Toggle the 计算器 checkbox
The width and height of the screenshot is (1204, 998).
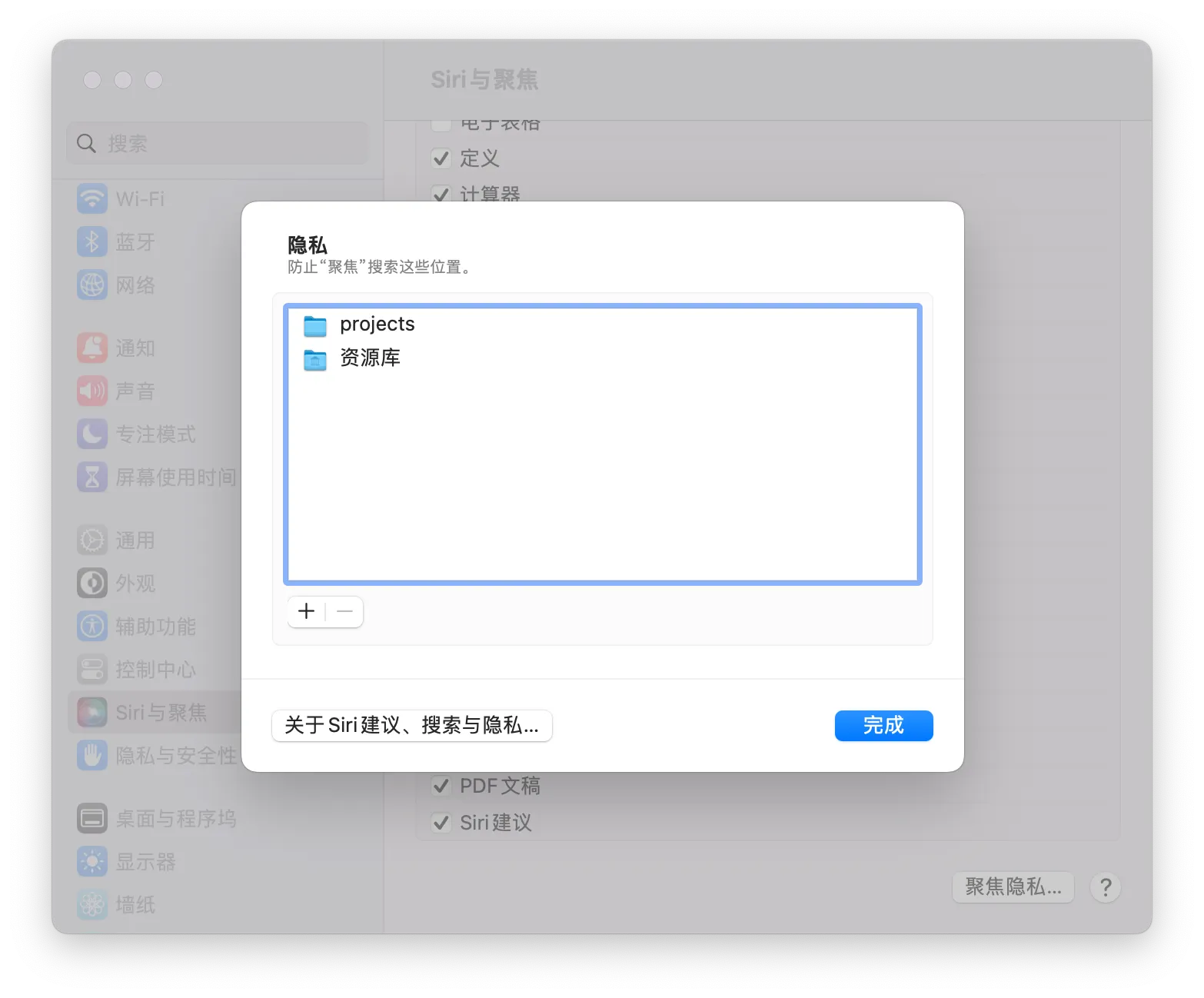coord(441,195)
